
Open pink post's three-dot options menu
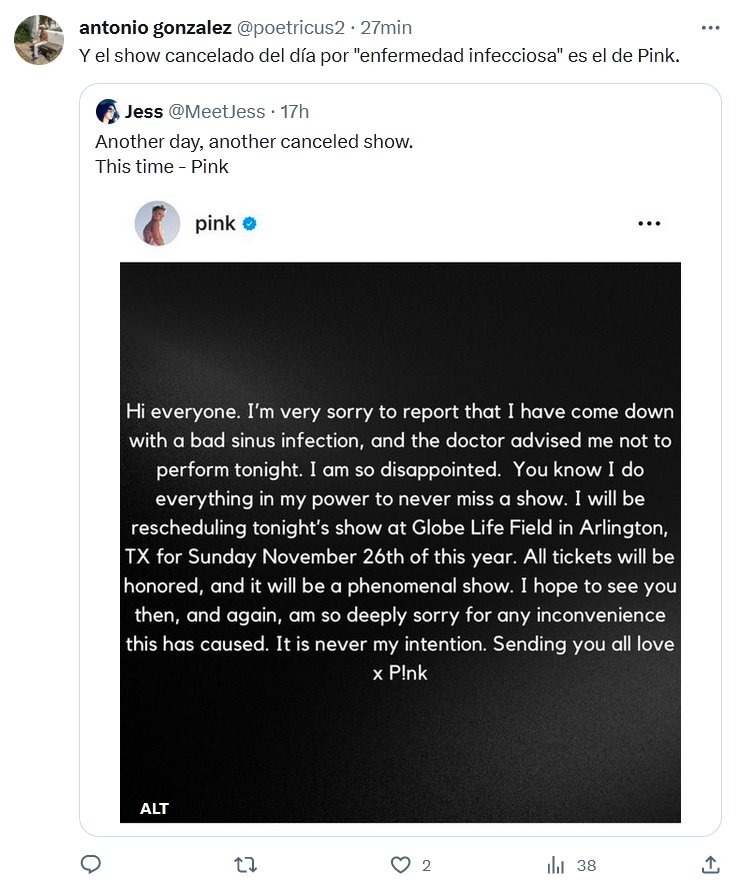tap(649, 224)
